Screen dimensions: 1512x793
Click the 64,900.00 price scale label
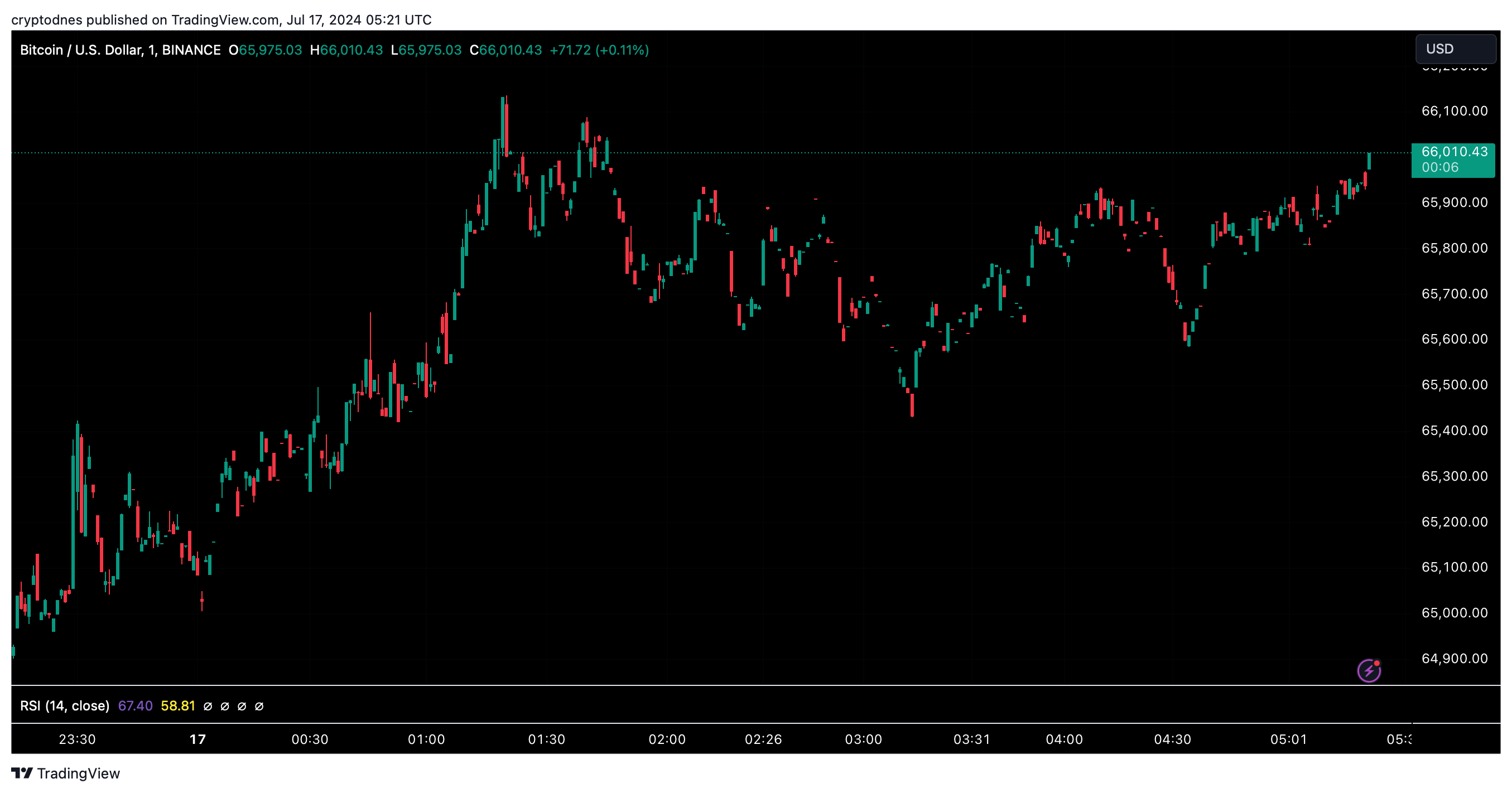1454,658
